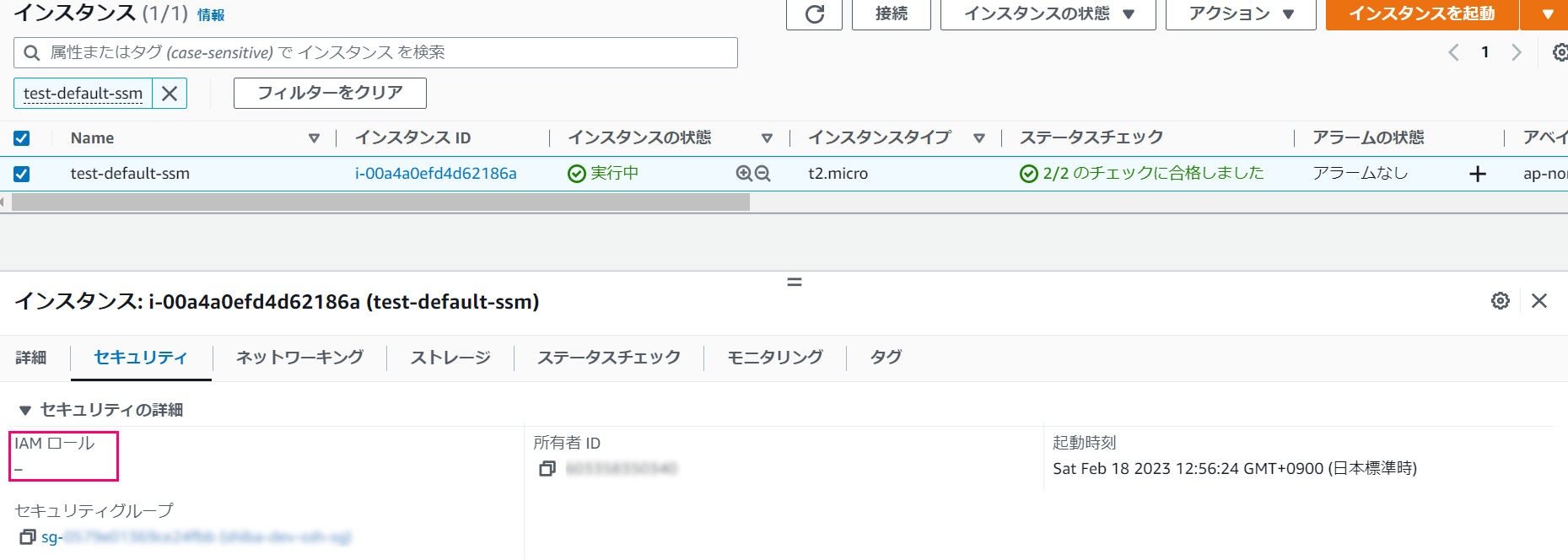Click the zoom-out icon in status column
1568x560 pixels.
tap(762, 173)
